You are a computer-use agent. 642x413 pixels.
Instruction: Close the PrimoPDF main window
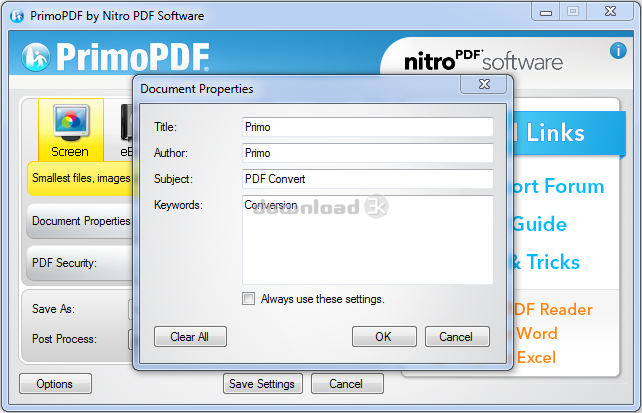(x=610, y=11)
